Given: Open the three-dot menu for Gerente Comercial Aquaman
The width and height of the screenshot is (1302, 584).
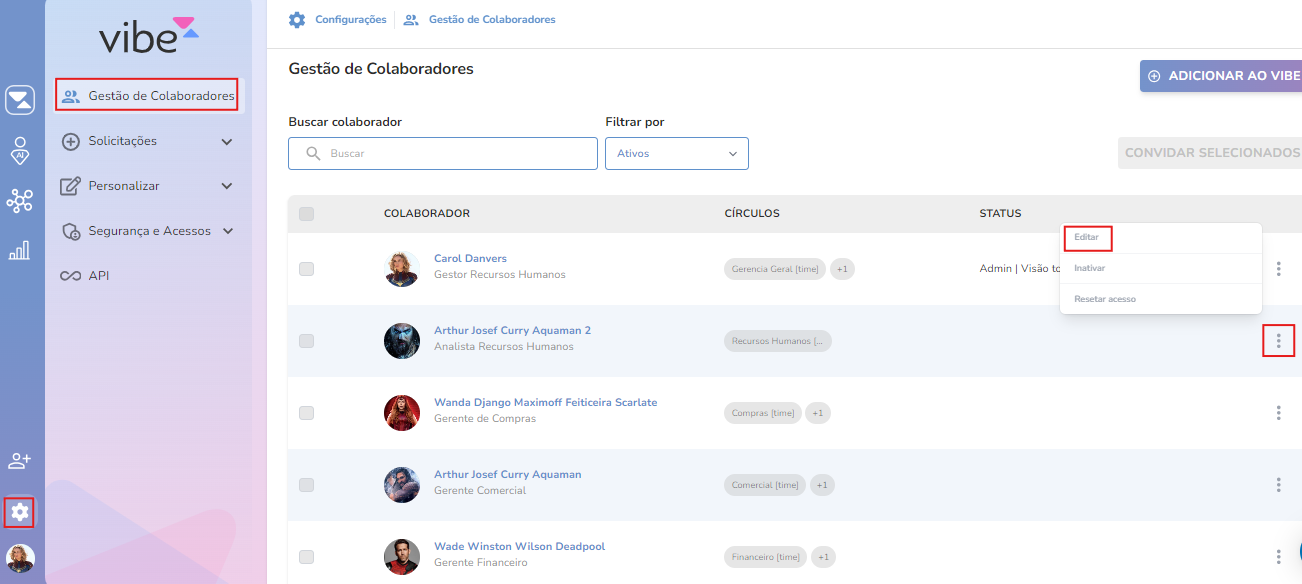Looking at the screenshot, I should 1278,485.
